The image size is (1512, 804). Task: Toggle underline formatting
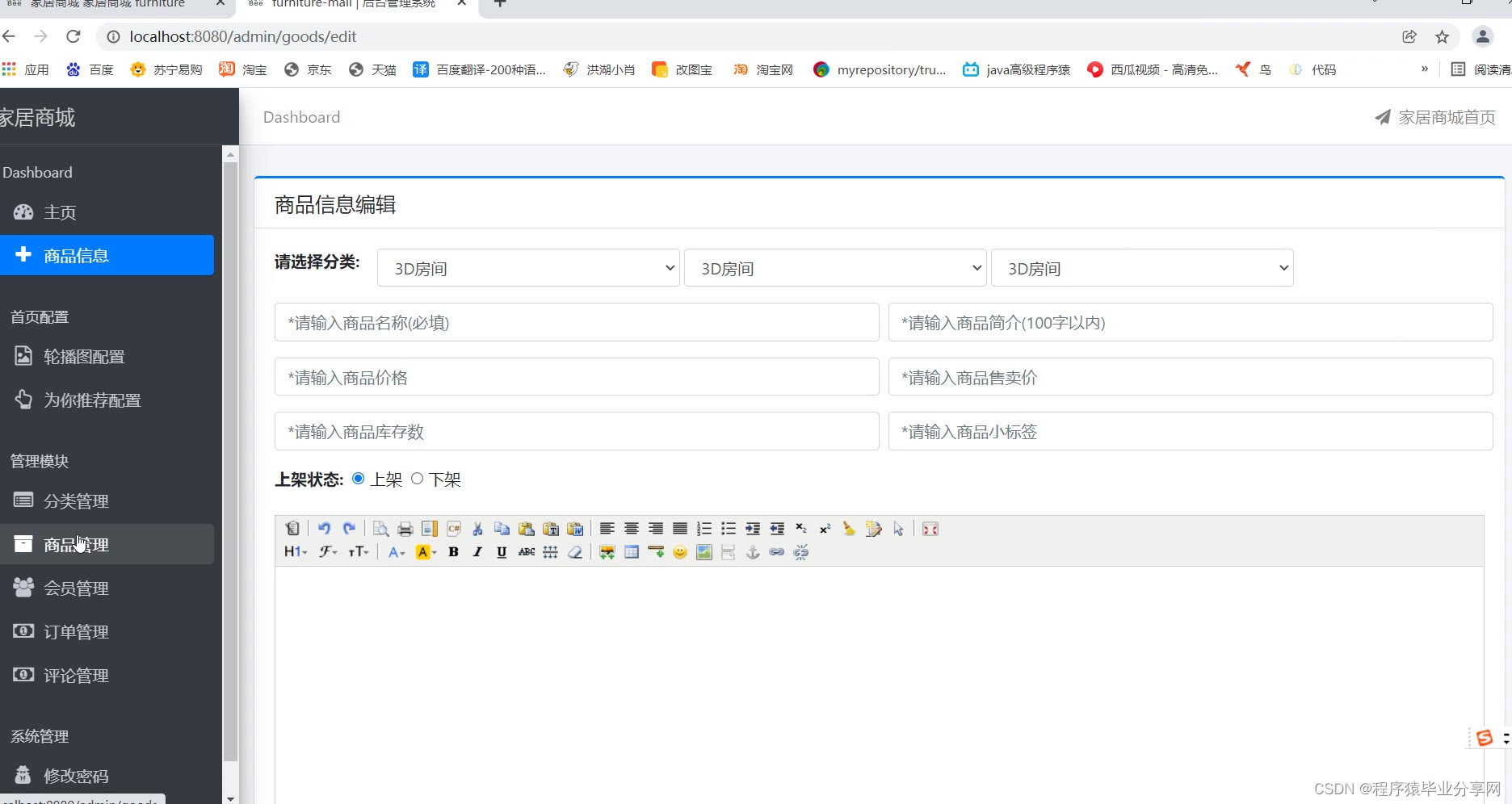502,552
